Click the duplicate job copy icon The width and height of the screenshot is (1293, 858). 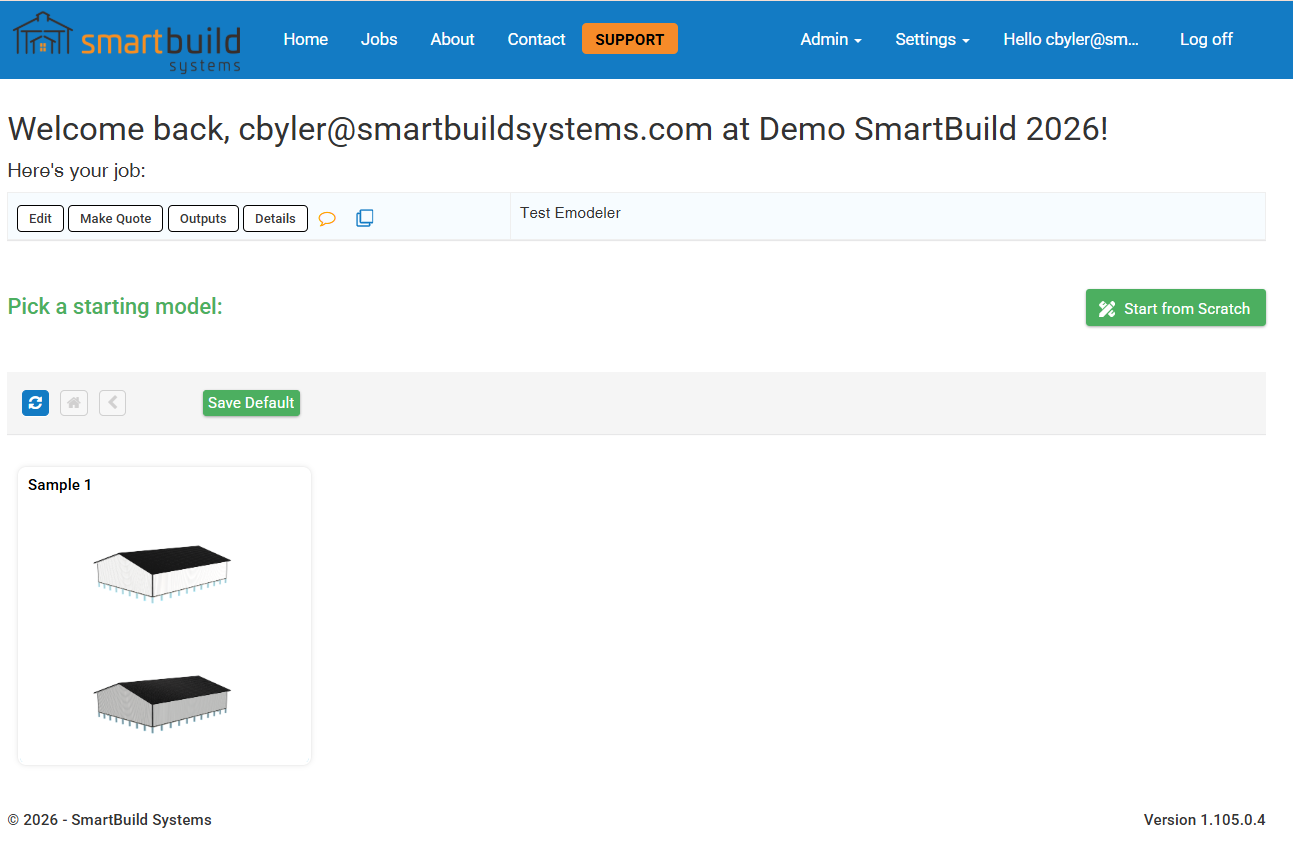click(365, 218)
